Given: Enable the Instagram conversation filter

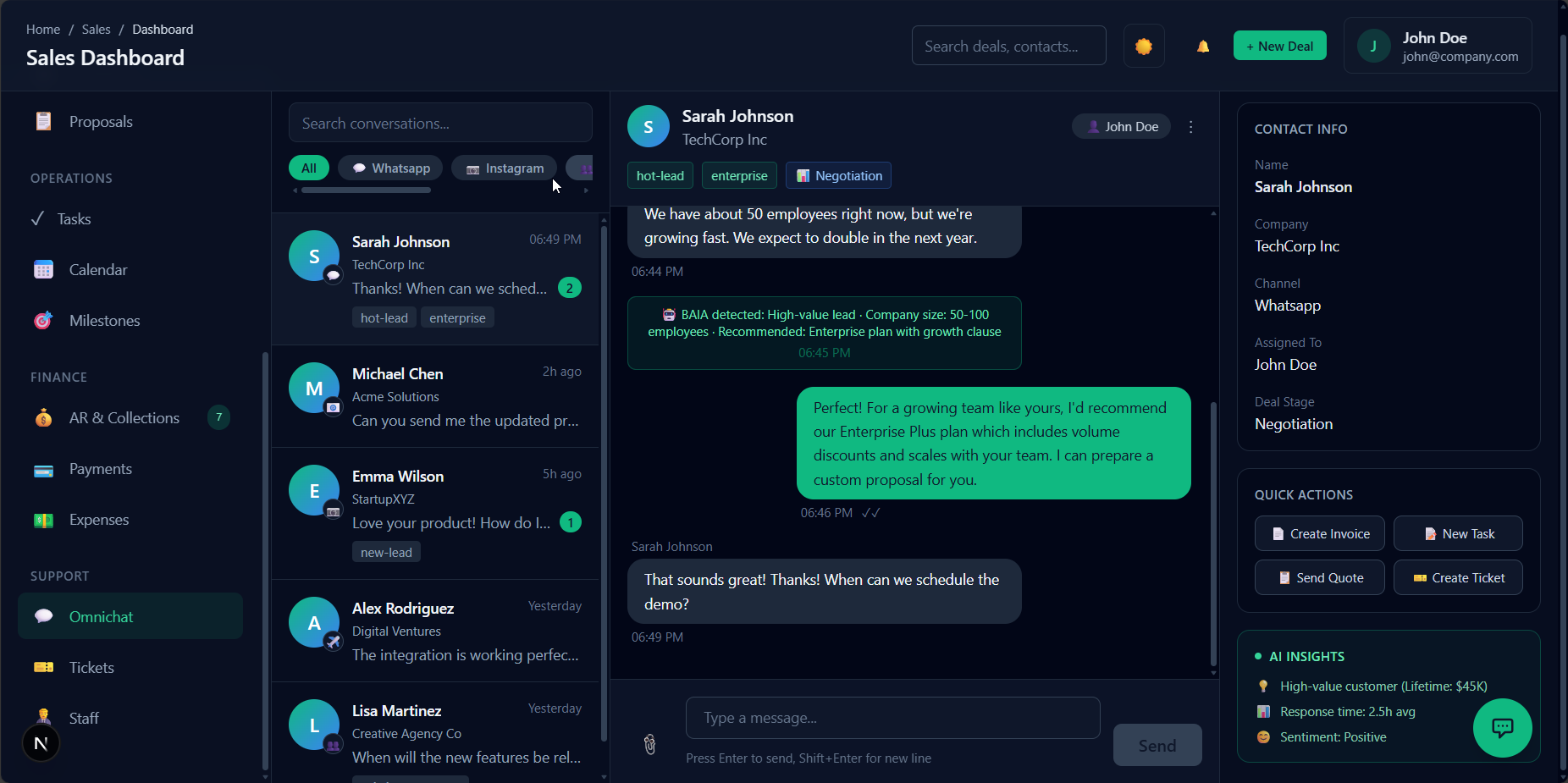Looking at the screenshot, I should (x=504, y=168).
